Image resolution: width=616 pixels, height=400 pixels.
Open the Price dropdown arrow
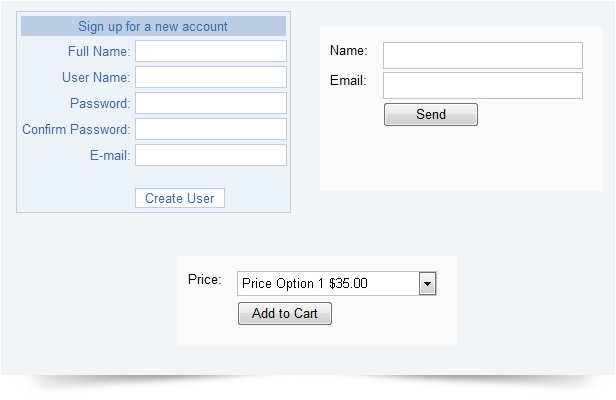pos(428,284)
